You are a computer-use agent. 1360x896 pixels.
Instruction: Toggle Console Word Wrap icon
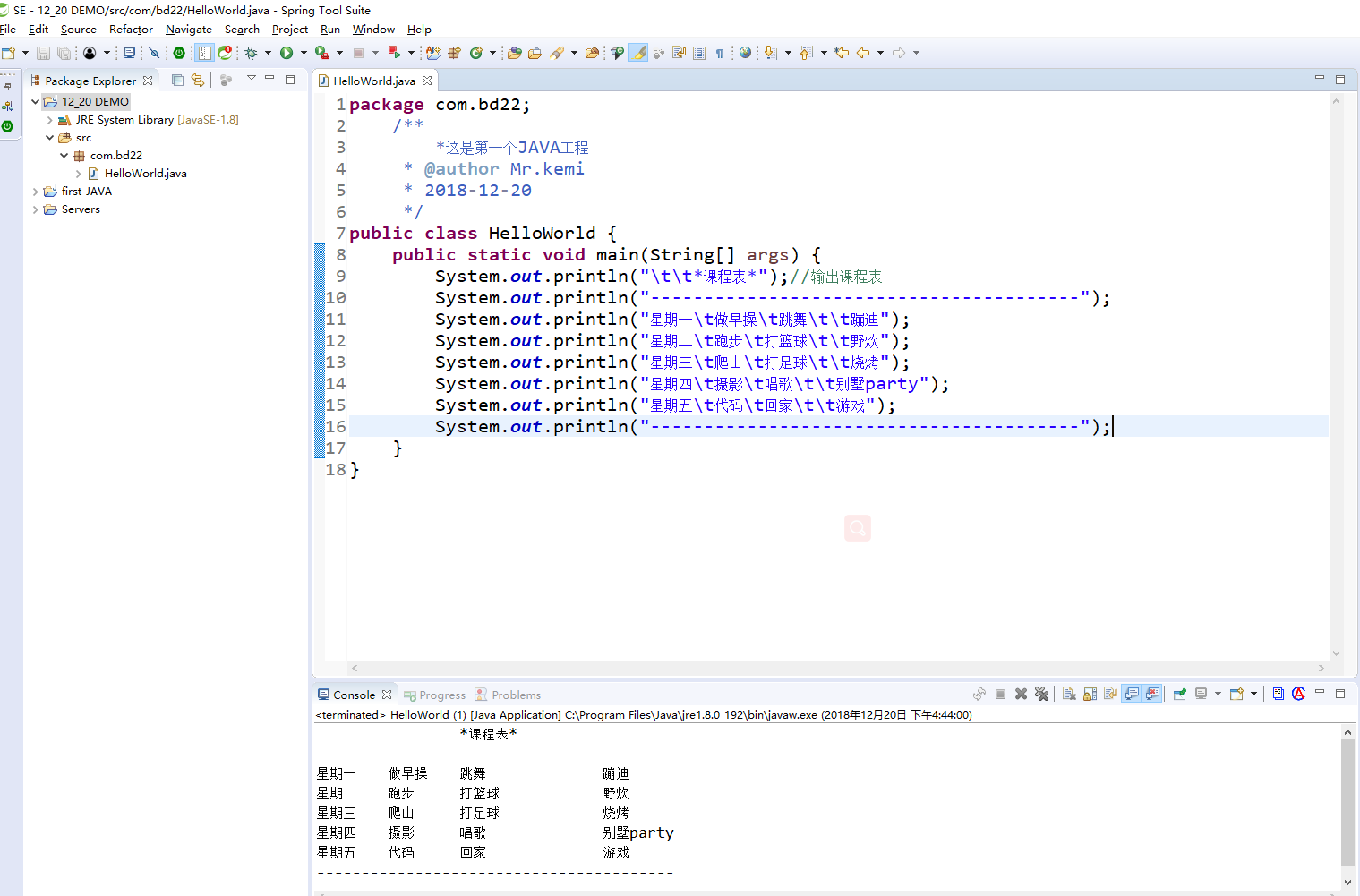point(1110,694)
